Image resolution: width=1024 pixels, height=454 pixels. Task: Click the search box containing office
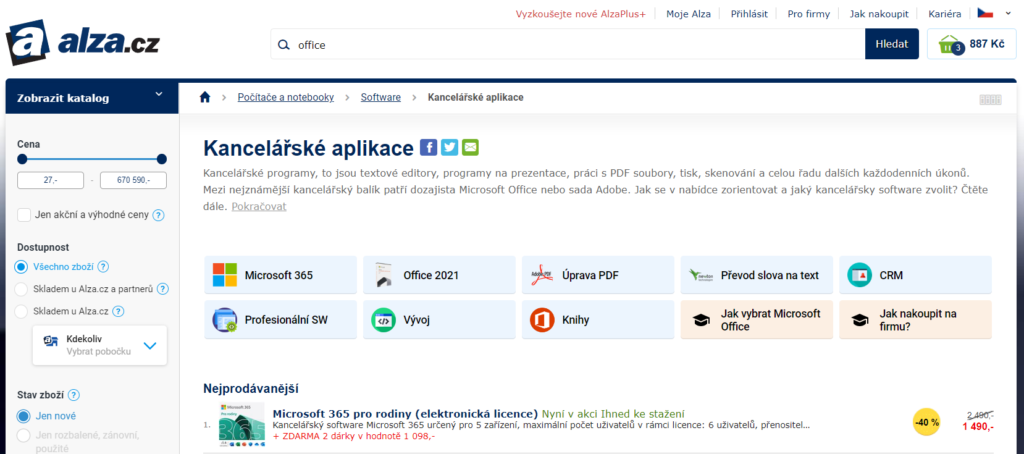[568, 44]
